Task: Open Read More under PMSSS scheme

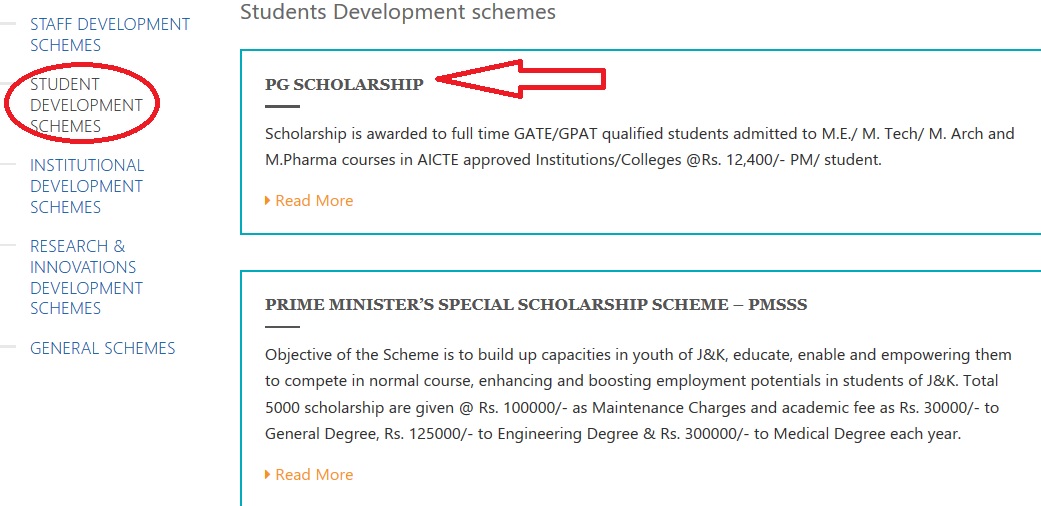Action: pyautogui.click(x=314, y=475)
